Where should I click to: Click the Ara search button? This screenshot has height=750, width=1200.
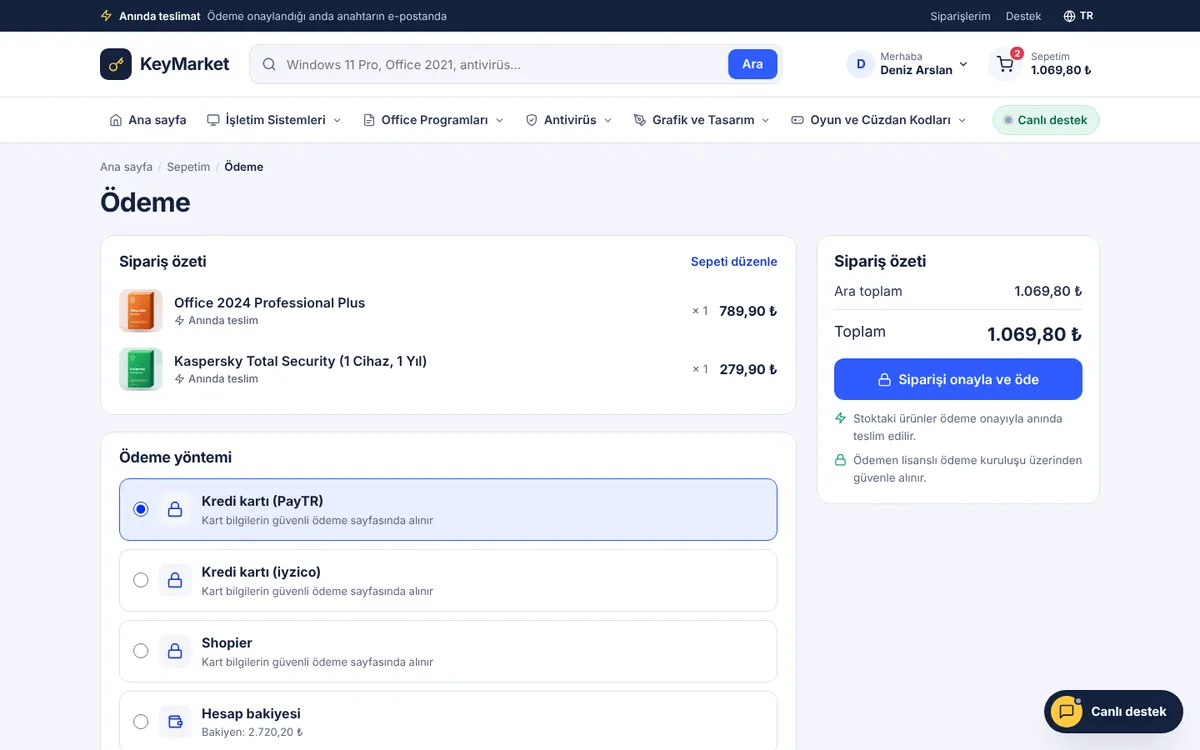point(753,64)
